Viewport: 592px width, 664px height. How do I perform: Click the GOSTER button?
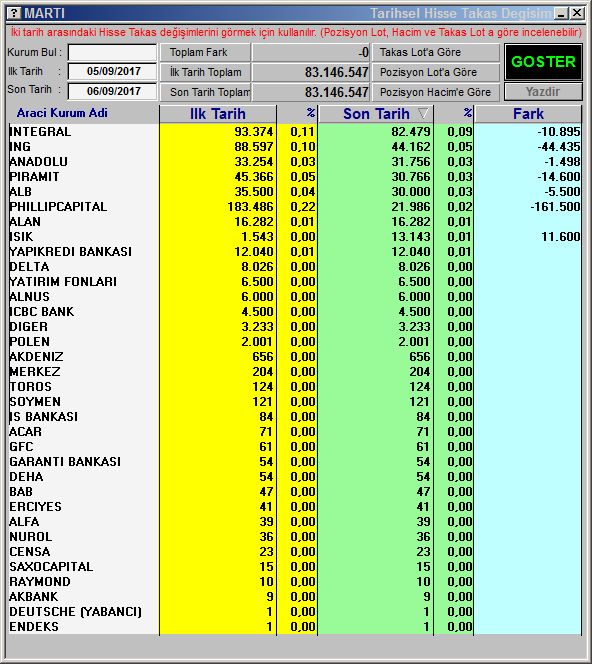coord(543,62)
